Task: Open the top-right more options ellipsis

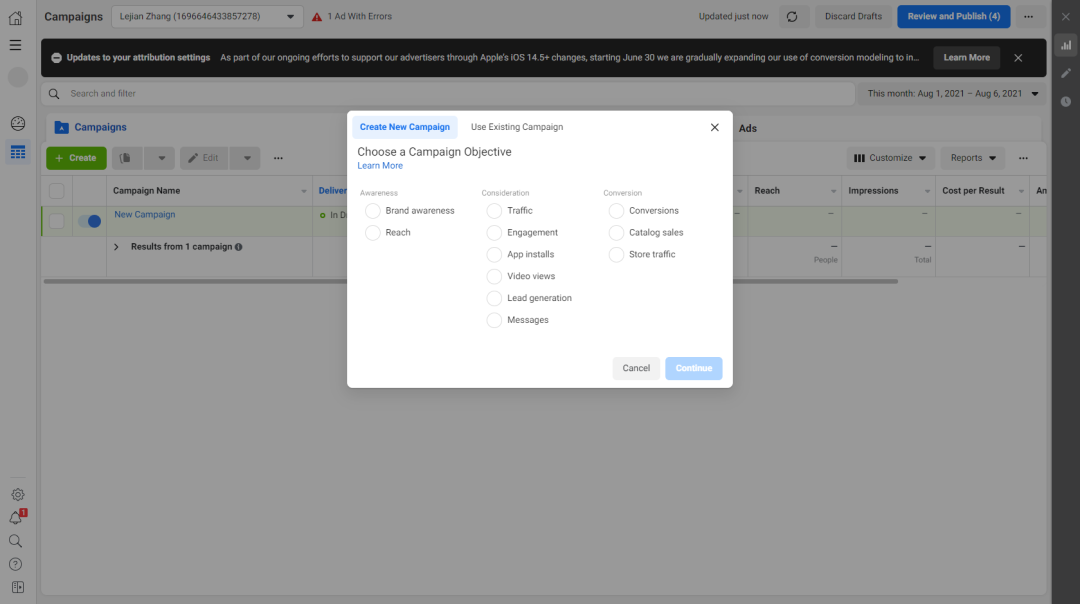Action: tap(1028, 17)
